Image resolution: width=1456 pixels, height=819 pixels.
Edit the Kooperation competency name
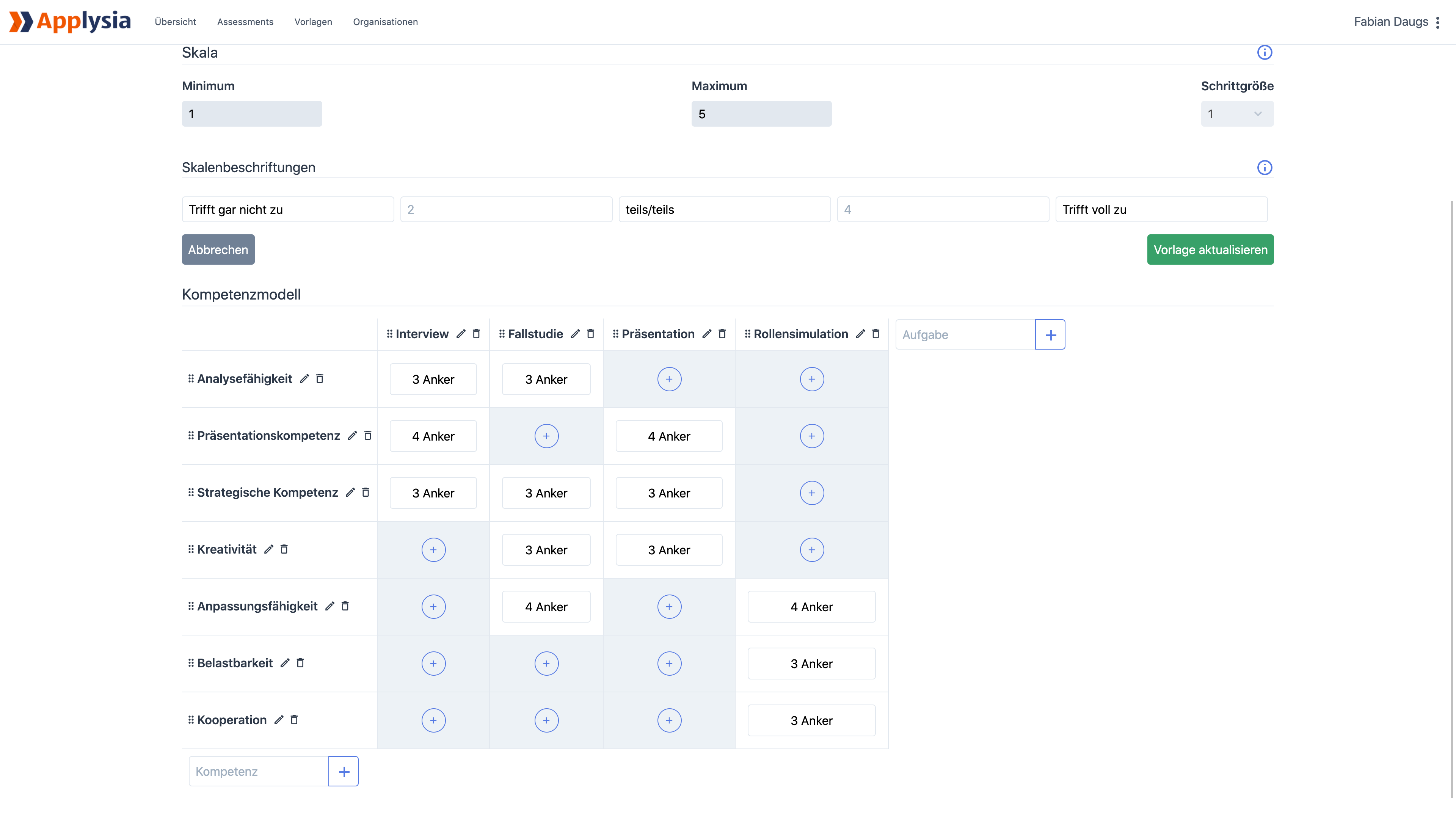(x=278, y=720)
